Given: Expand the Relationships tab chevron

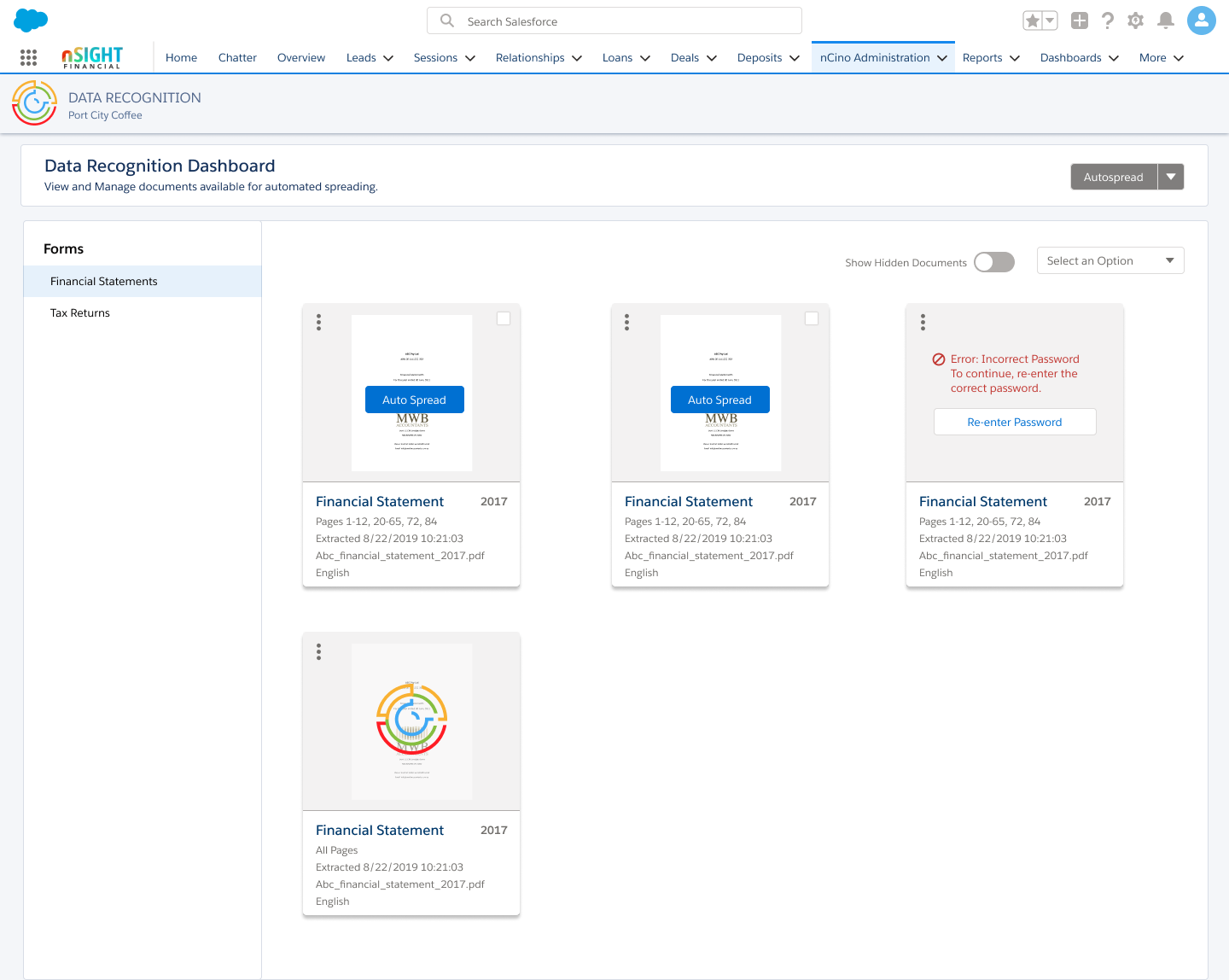Looking at the screenshot, I should click(x=577, y=58).
